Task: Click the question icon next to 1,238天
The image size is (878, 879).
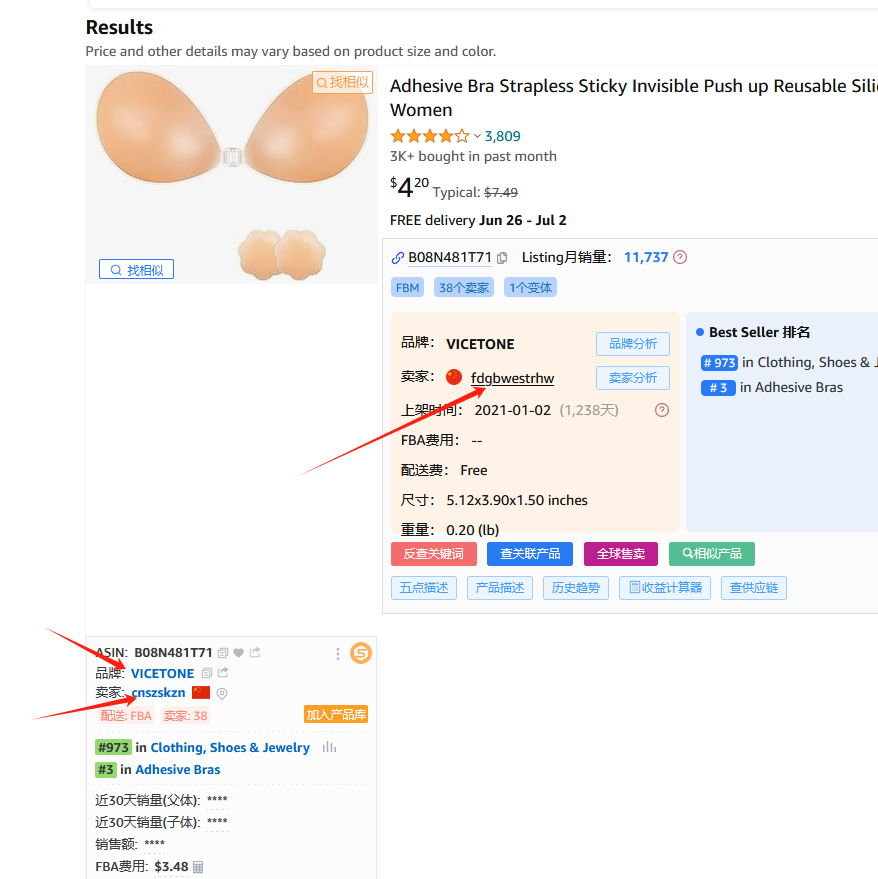Action: [x=661, y=410]
